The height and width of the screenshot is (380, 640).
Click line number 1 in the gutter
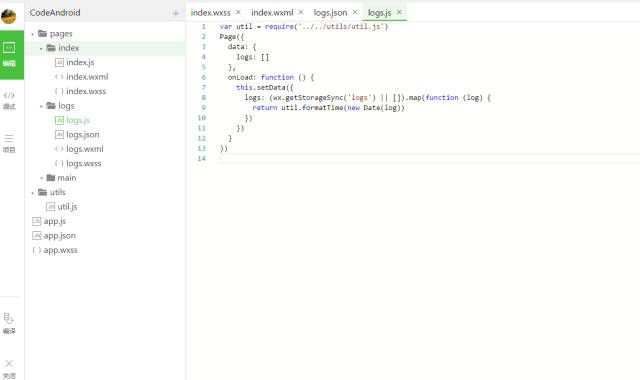[204, 27]
